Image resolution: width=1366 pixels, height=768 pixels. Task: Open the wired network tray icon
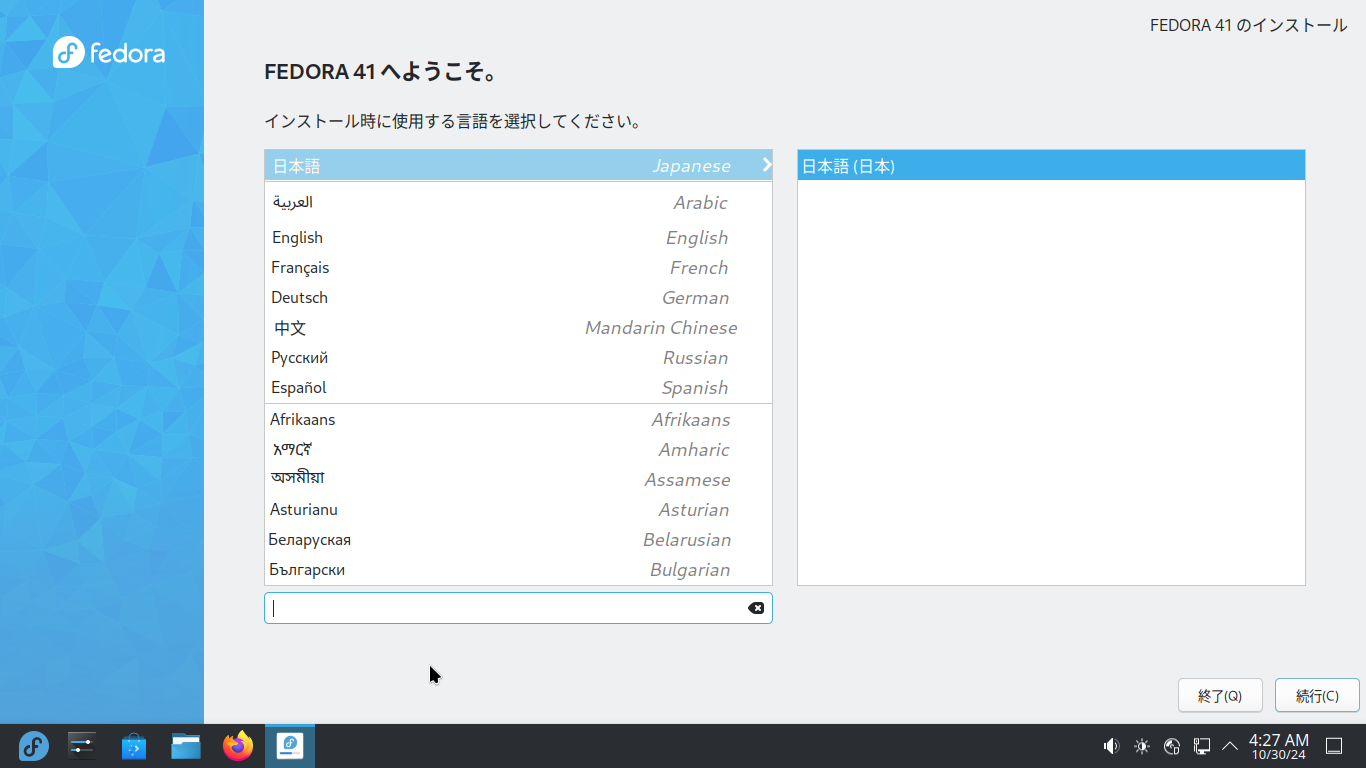coord(1203,746)
